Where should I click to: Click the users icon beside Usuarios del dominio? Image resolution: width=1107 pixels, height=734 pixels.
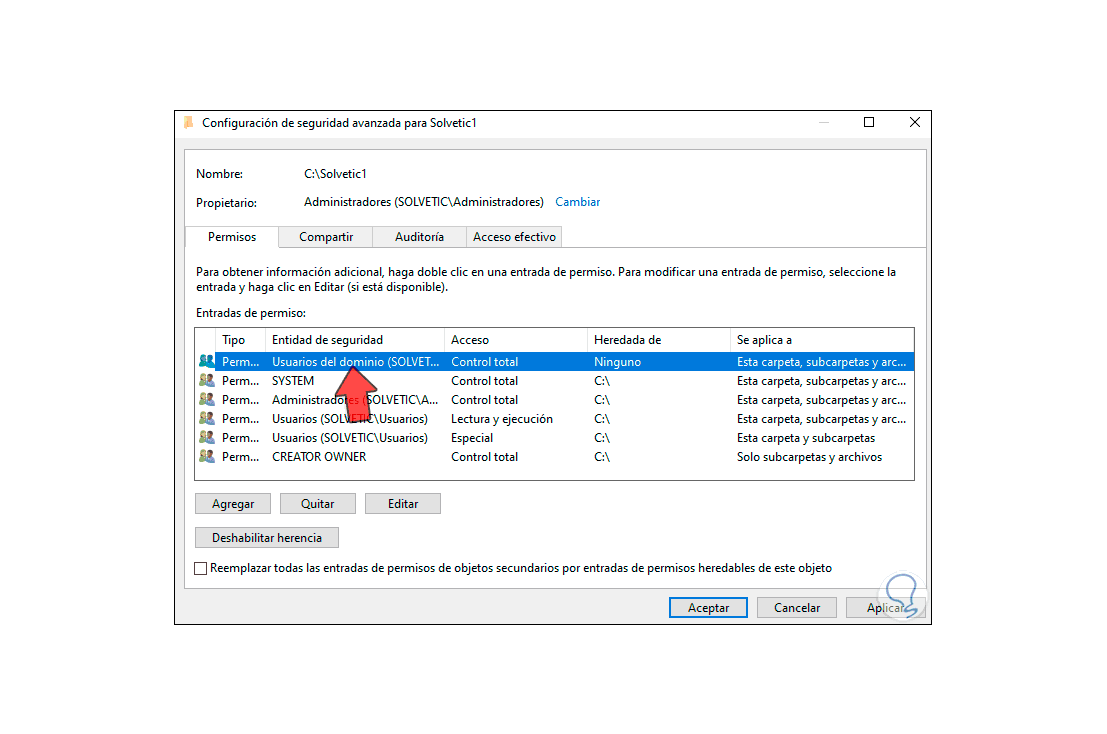[x=208, y=361]
